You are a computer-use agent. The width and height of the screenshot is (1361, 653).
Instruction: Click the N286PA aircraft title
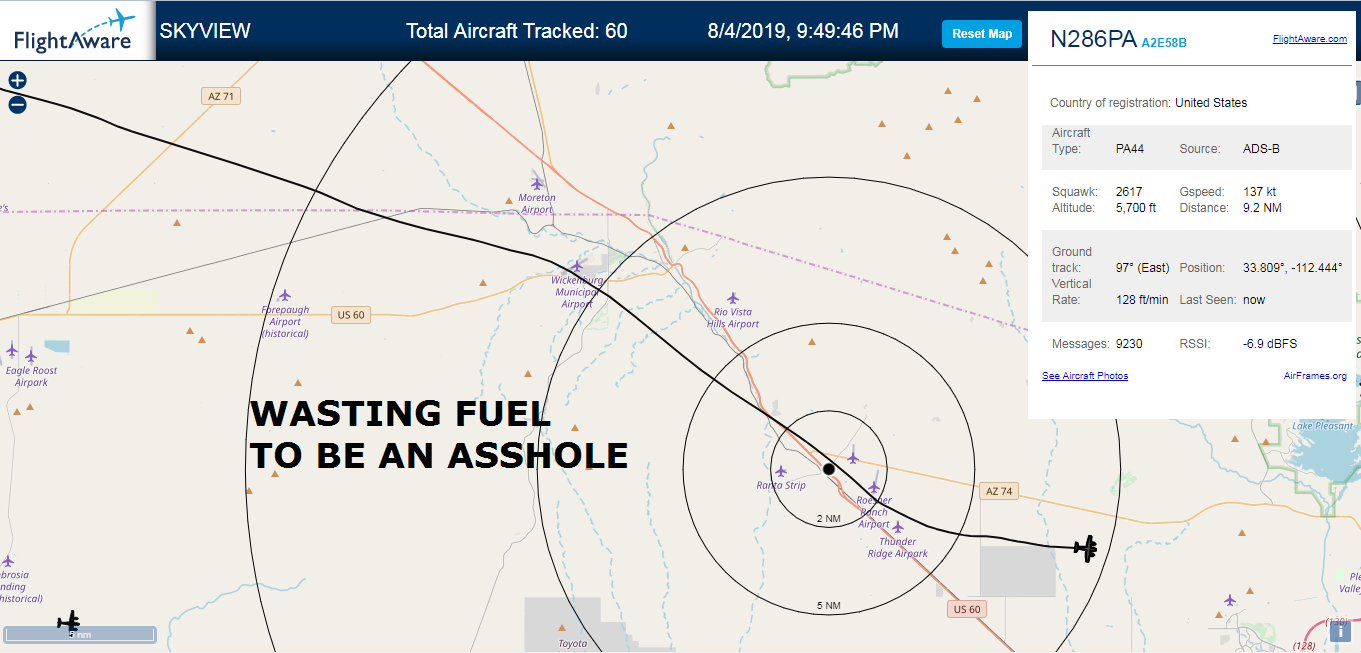tap(1093, 39)
